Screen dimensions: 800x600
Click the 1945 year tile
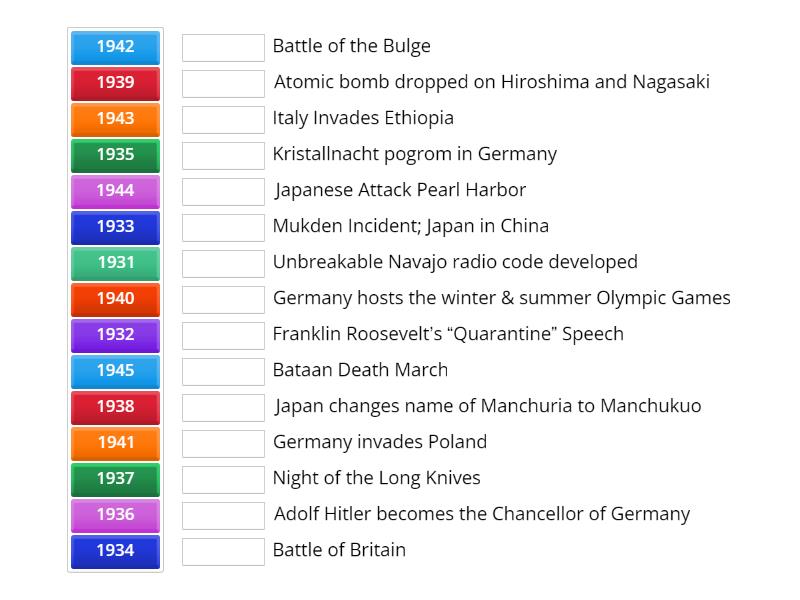tap(115, 370)
